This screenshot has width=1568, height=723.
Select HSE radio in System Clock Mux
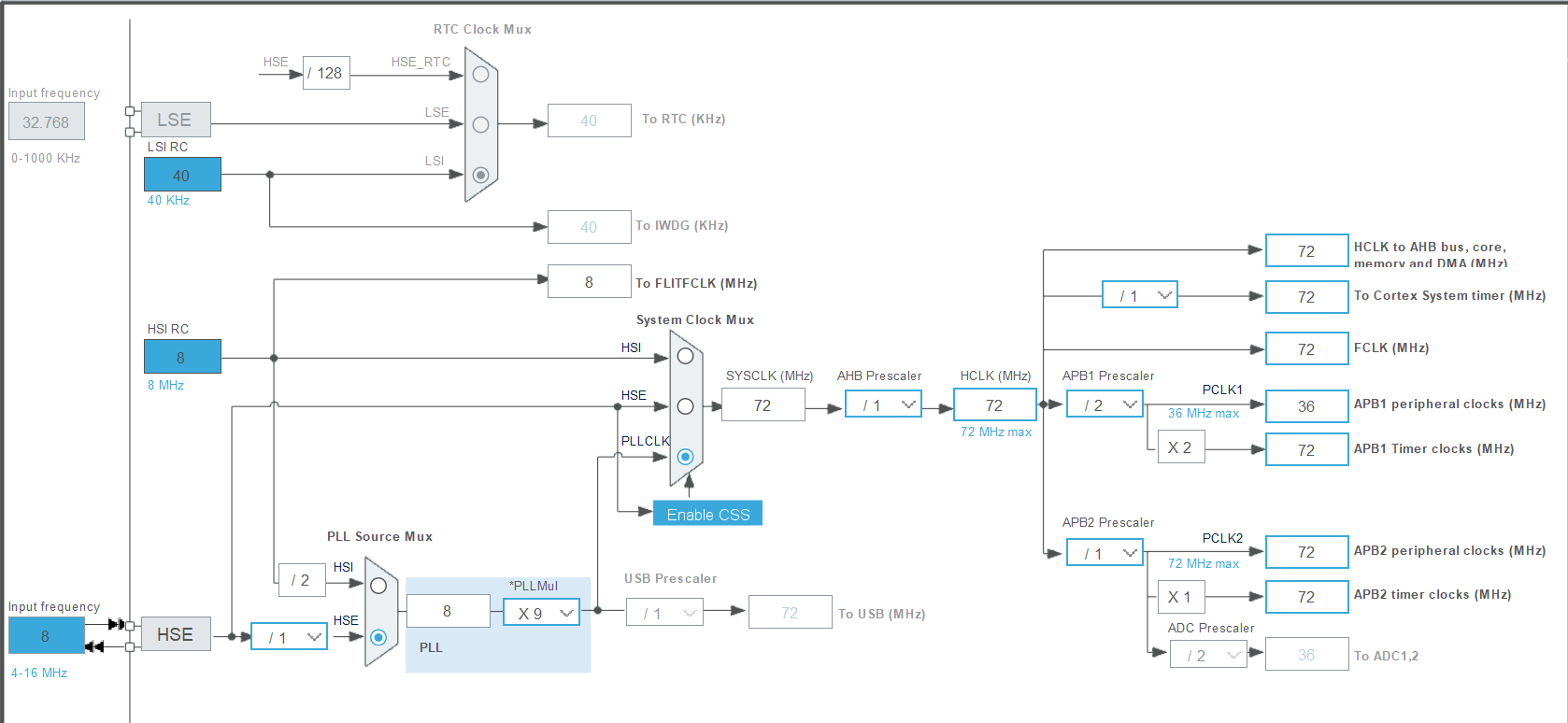685,406
